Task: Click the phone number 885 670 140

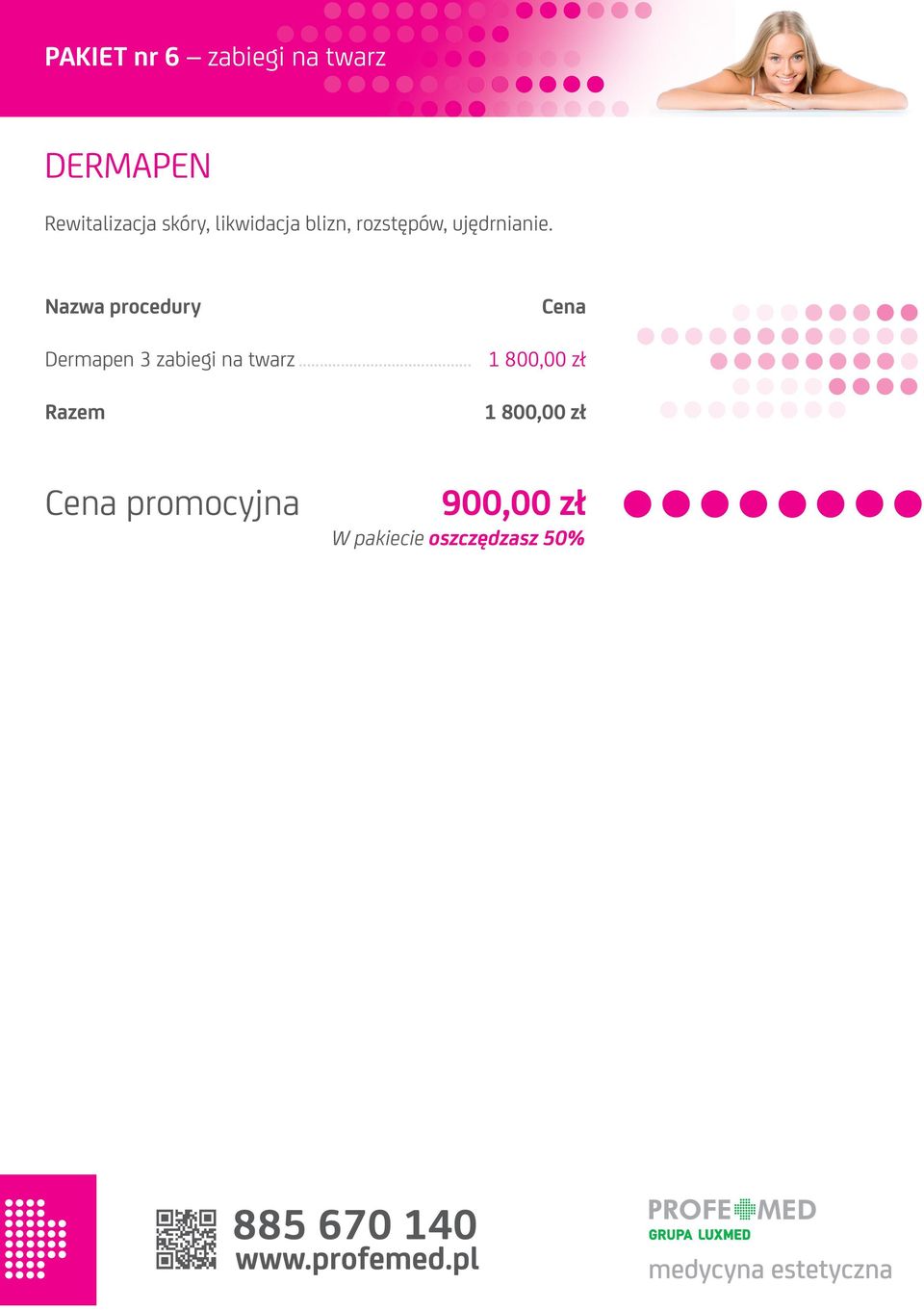Action: [355, 1224]
